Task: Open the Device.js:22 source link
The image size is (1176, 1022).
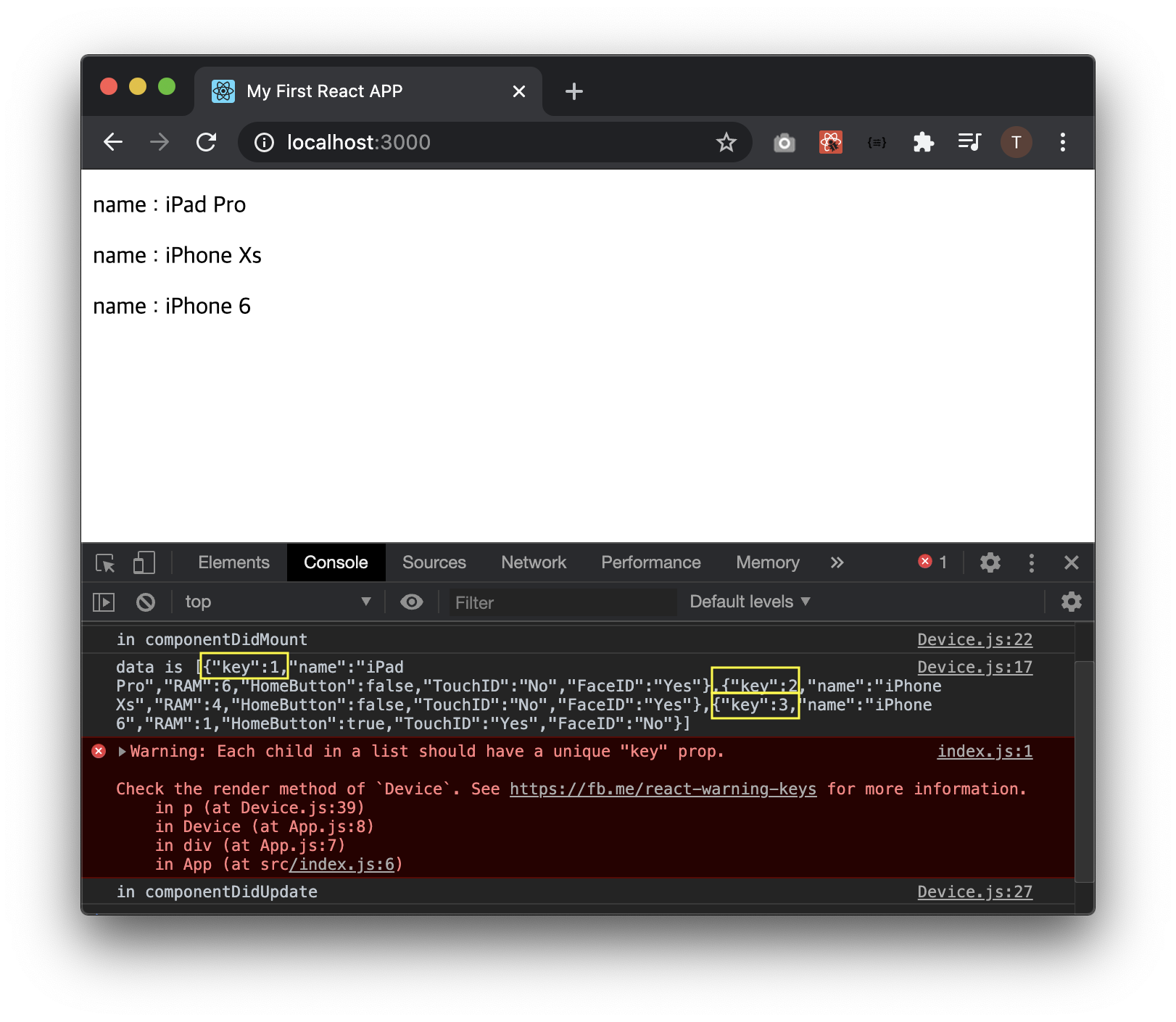Action: (x=974, y=640)
